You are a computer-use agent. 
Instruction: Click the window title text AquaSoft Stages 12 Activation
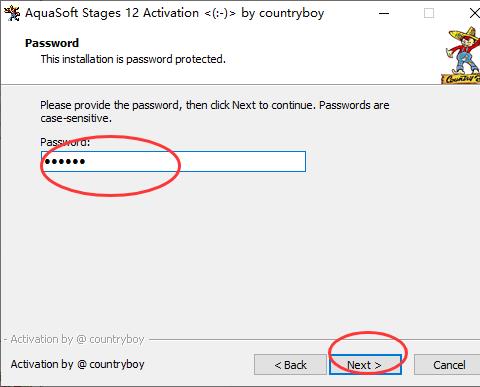point(112,13)
